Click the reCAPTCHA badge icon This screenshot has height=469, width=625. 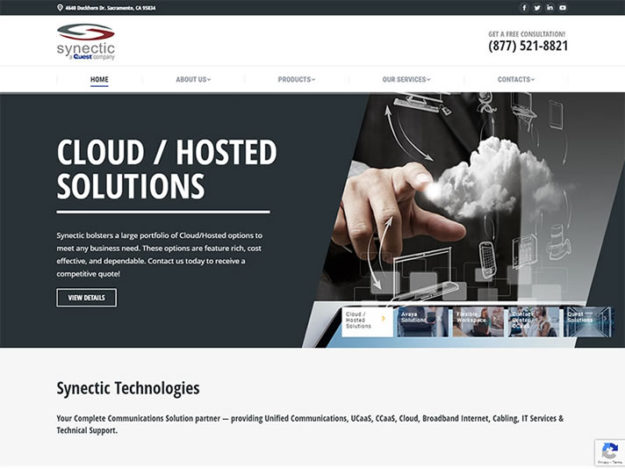pos(610,452)
